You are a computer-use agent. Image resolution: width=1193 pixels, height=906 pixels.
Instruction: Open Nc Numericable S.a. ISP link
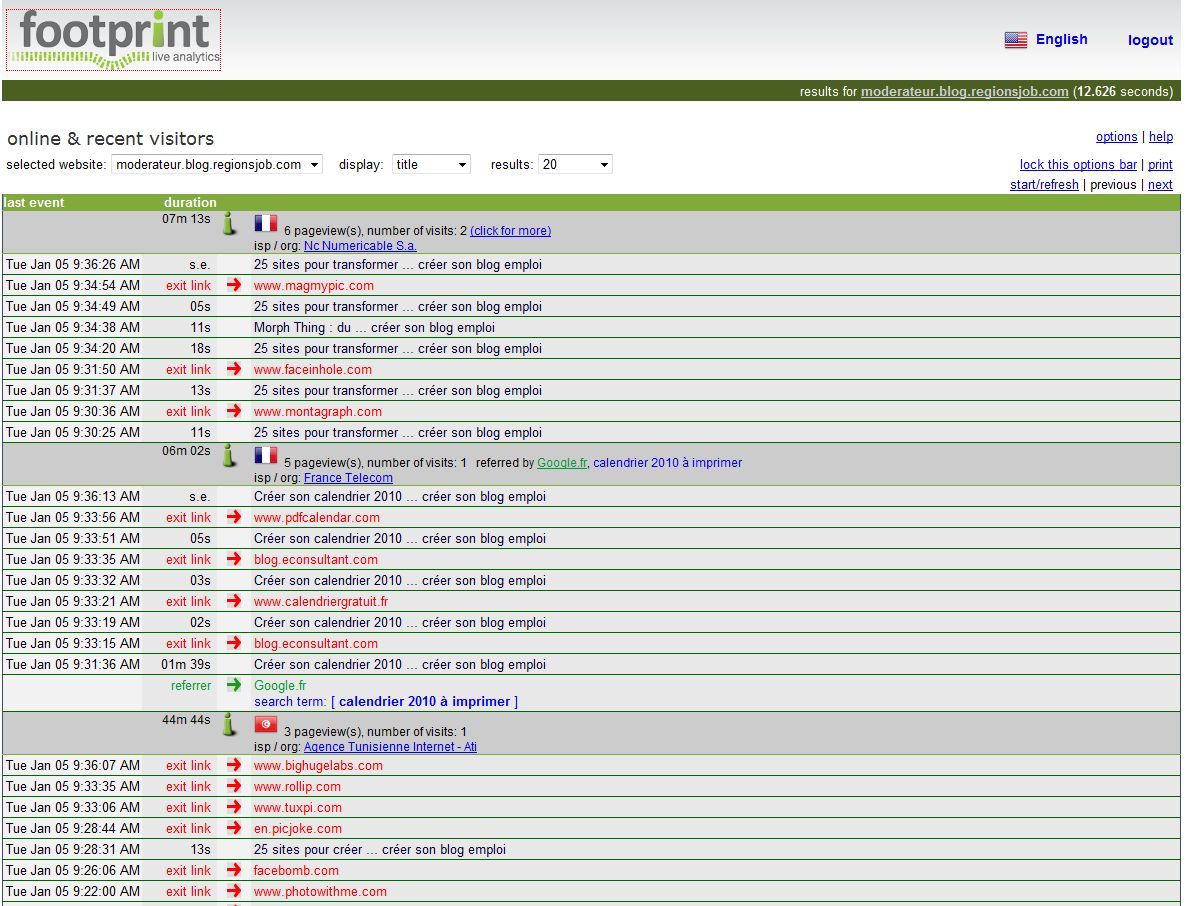point(360,246)
